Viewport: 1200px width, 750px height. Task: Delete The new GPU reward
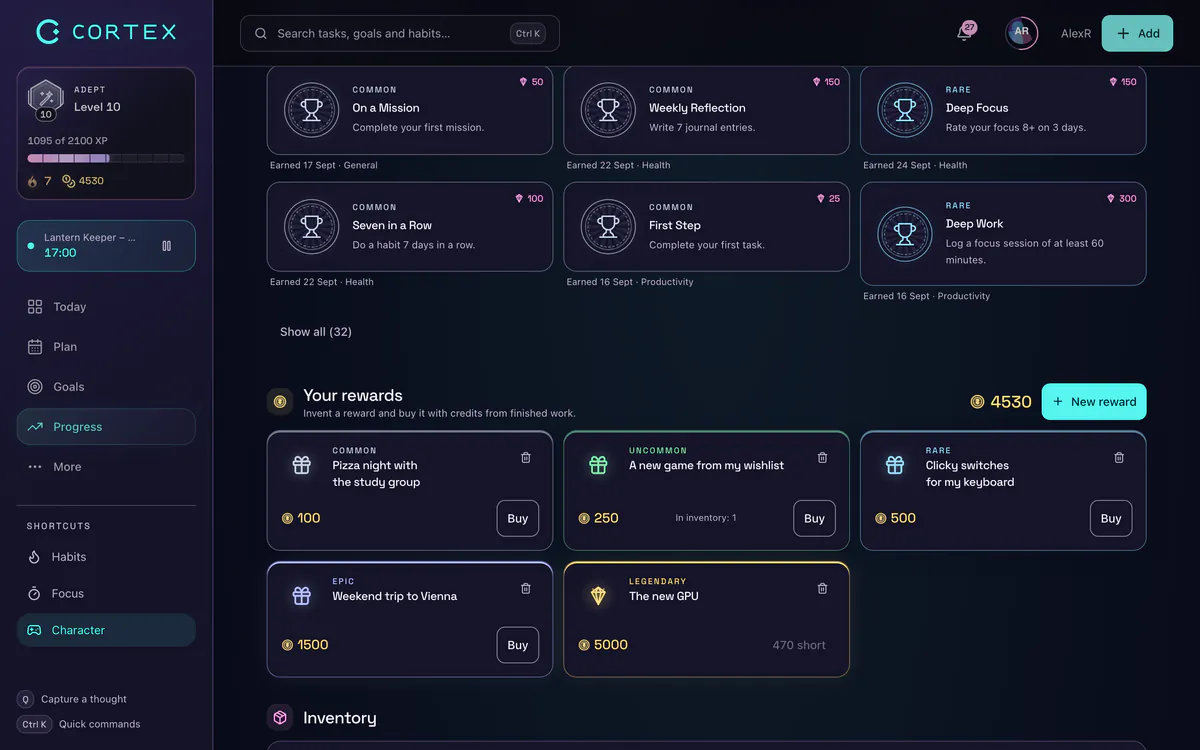(823, 589)
